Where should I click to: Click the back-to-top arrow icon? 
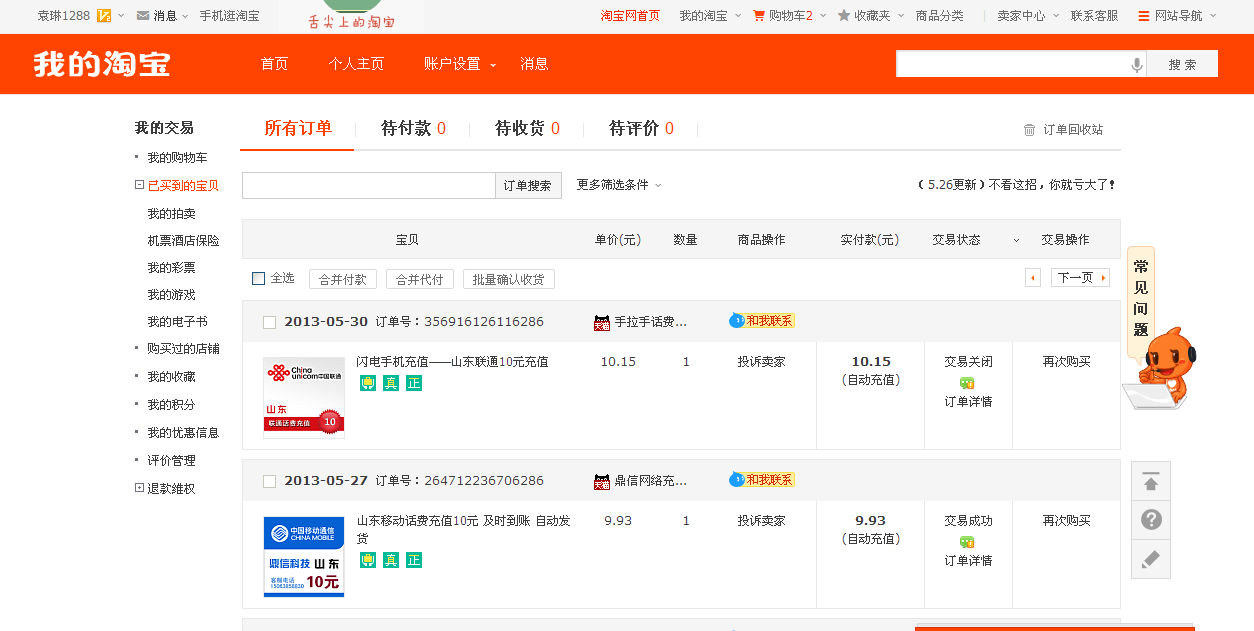pos(1150,482)
